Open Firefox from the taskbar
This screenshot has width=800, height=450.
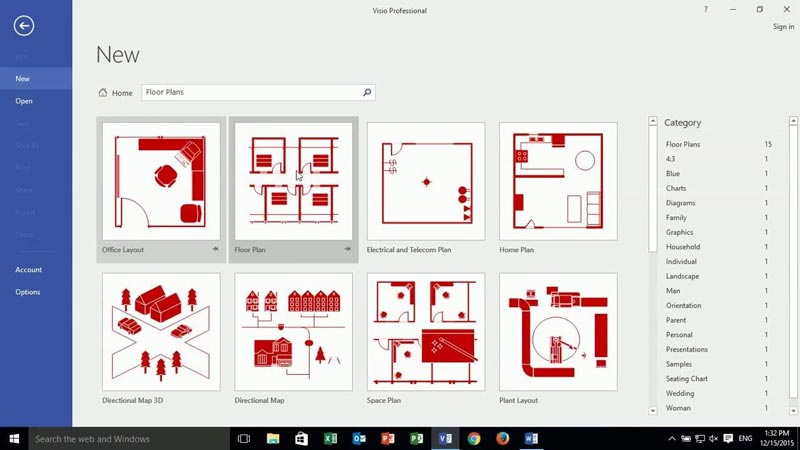click(x=503, y=439)
